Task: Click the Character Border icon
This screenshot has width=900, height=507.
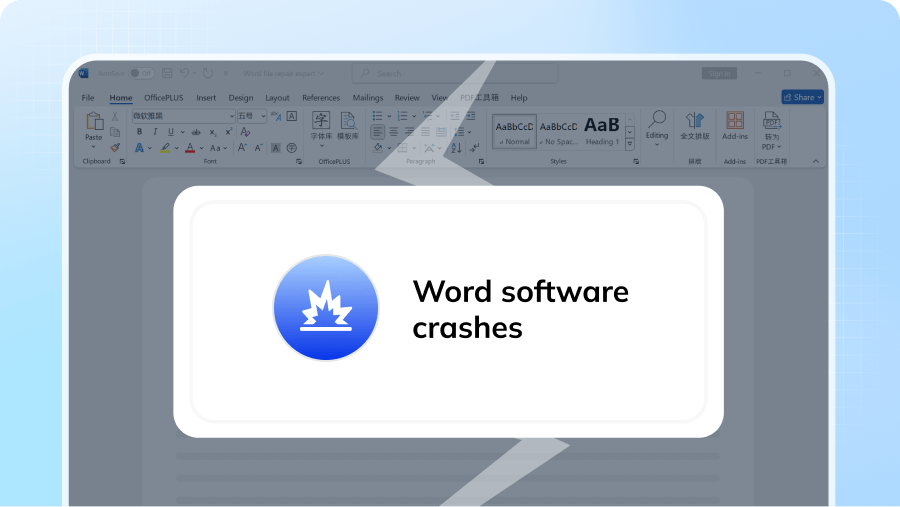Action: 292,116
